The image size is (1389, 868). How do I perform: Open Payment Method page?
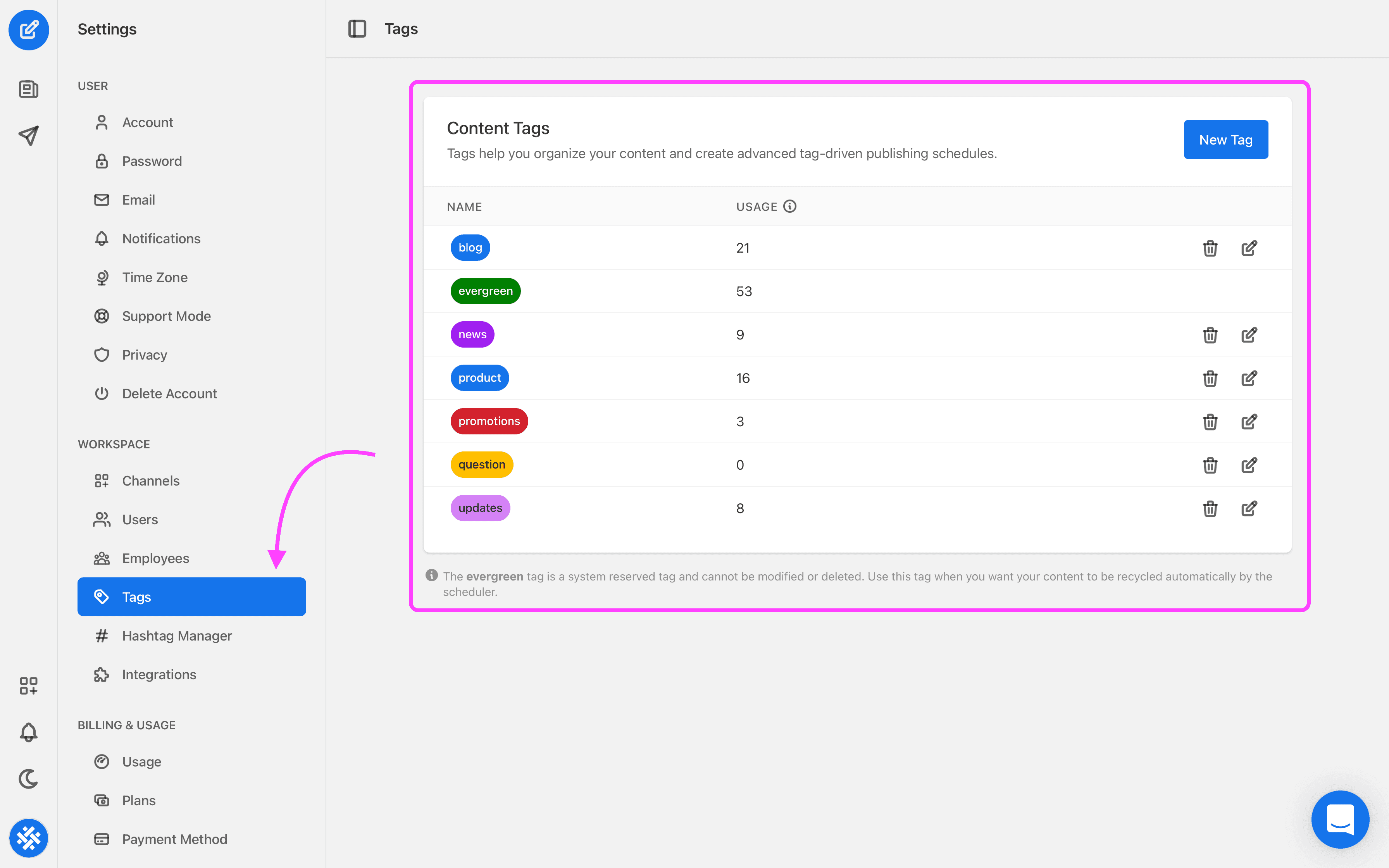tap(174, 839)
